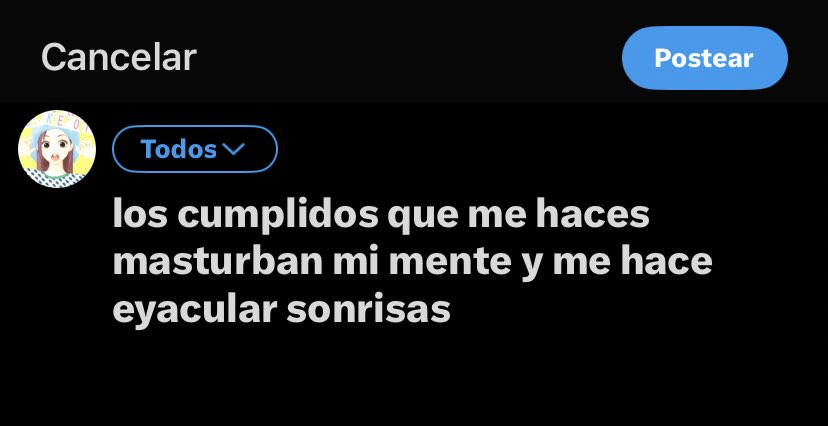Click the chevron arrow beside Todos

[x=234, y=150]
